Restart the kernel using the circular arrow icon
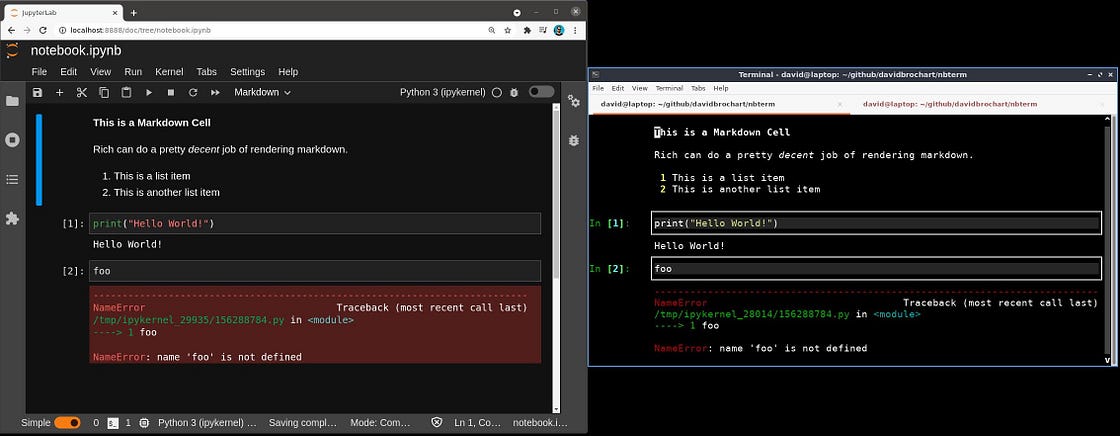This screenshot has width=1120, height=436. (x=193, y=92)
